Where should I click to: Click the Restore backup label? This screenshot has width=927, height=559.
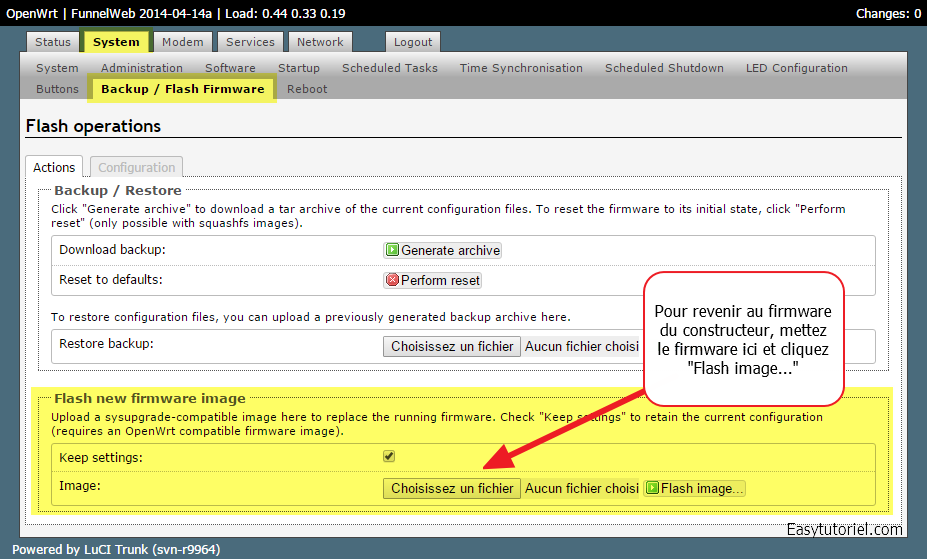coord(106,343)
